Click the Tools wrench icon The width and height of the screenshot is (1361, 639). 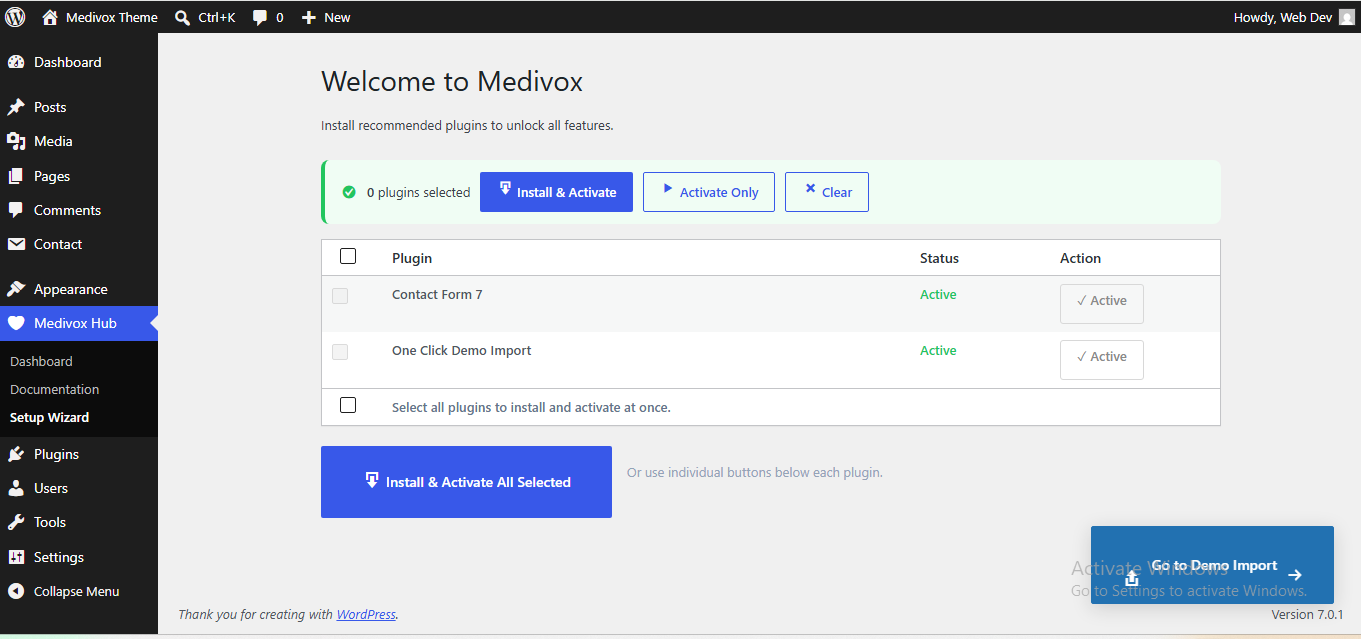[15, 522]
